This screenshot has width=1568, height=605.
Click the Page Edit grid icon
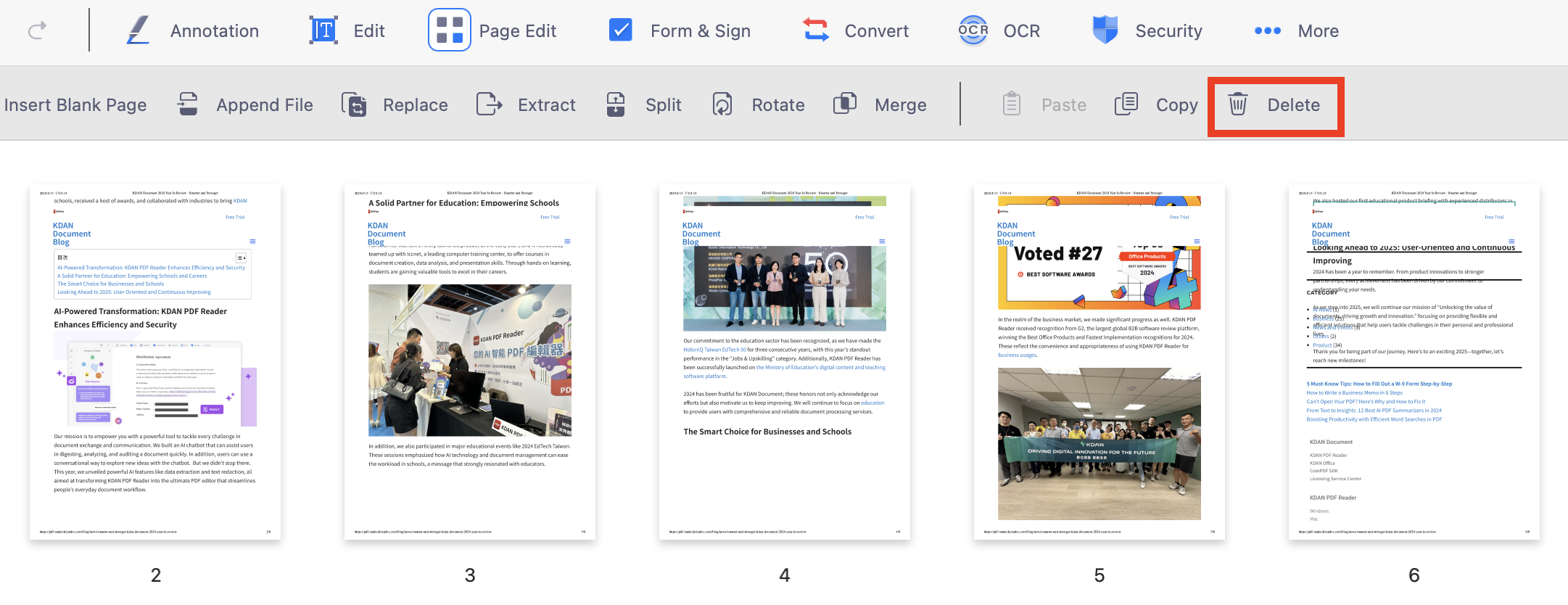pyautogui.click(x=450, y=30)
